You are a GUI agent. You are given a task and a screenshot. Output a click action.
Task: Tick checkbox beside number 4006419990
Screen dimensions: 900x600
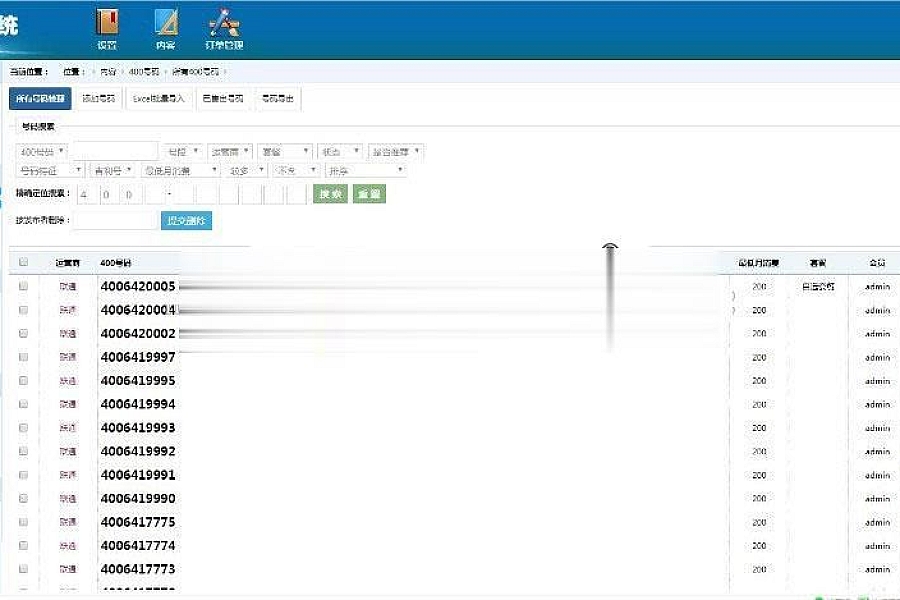[23, 499]
